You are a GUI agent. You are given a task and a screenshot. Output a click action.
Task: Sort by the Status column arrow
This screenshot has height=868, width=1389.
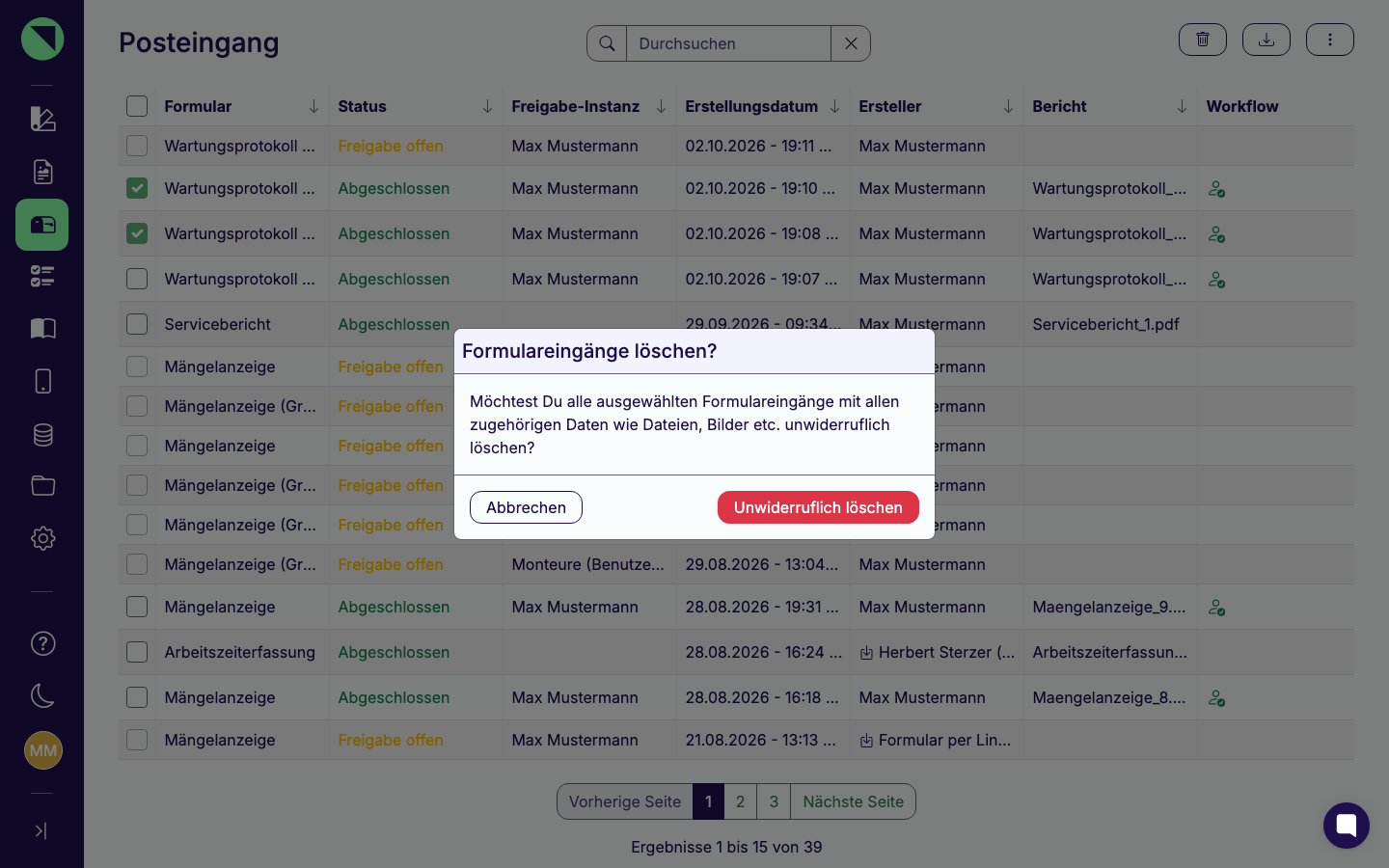click(x=487, y=106)
